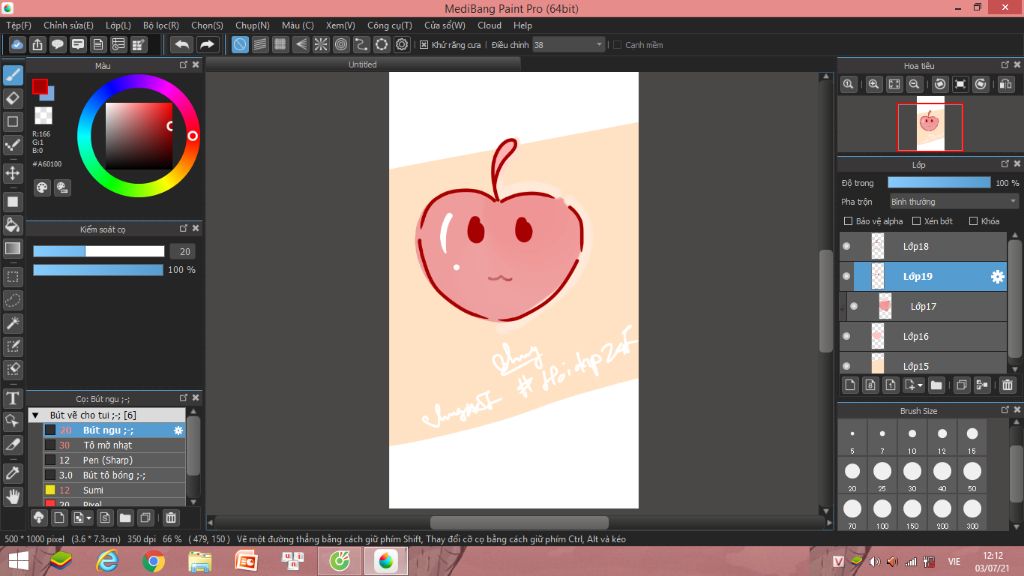The image size is (1024, 576).
Task: Delete brush using trash icon in brush panel
Action: pyautogui.click(x=170, y=518)
